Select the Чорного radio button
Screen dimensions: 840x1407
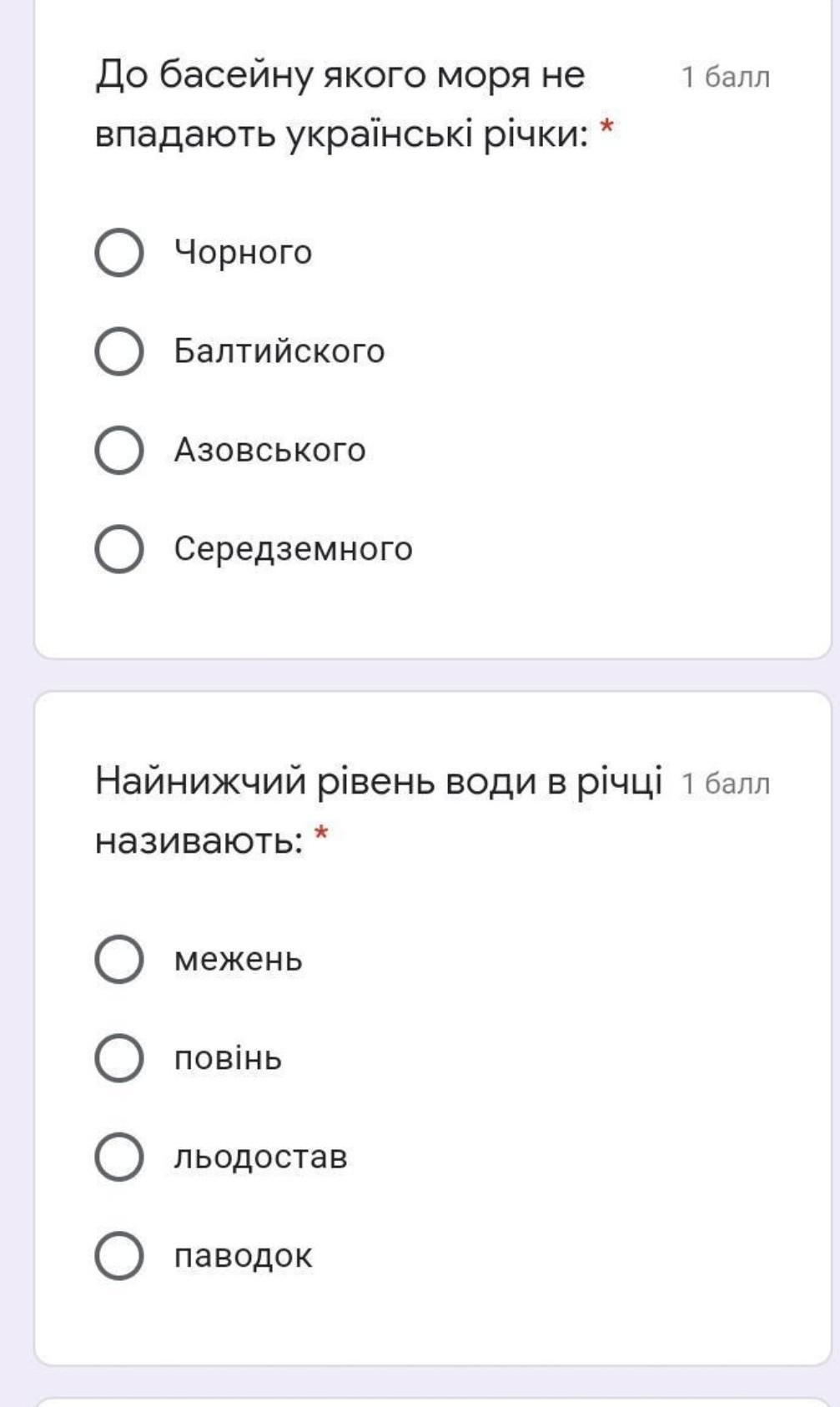[119, 252]
